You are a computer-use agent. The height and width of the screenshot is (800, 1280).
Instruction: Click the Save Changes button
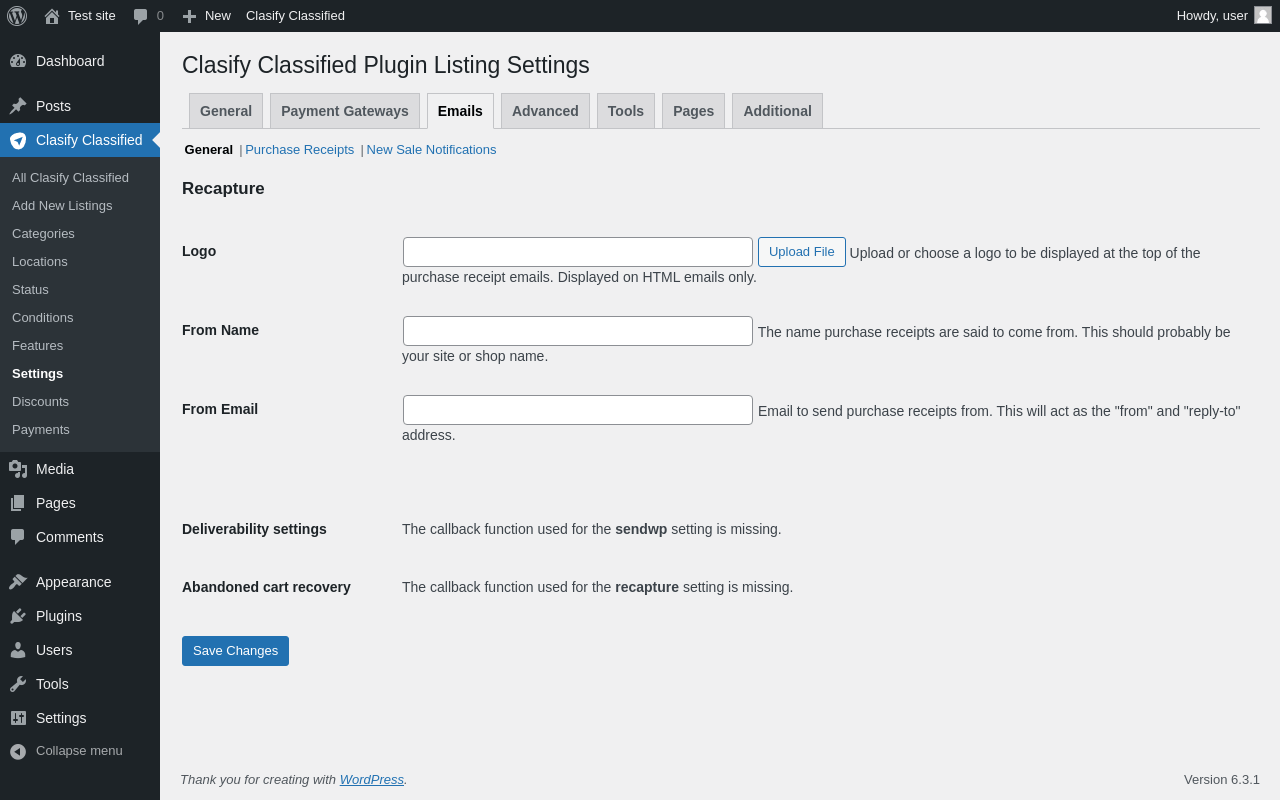point(235,651)
